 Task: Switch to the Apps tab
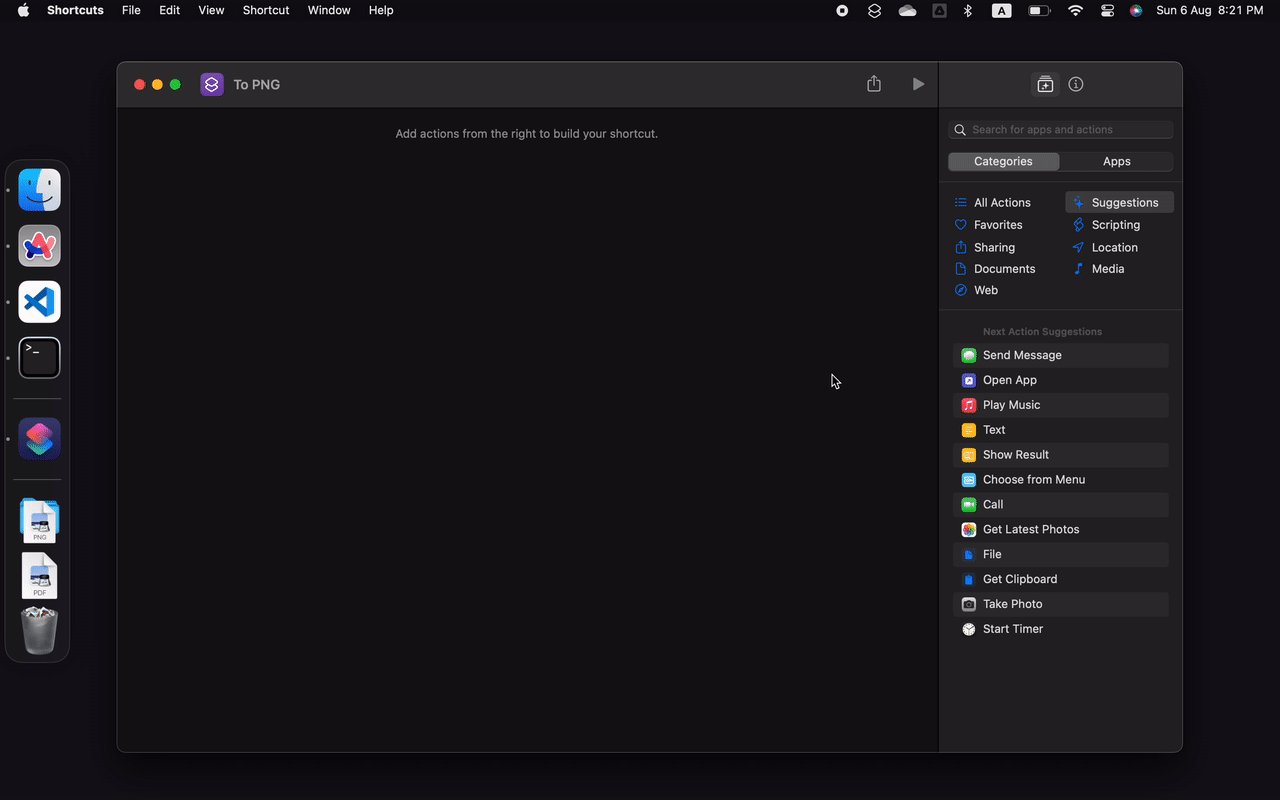click(1116, 161)
